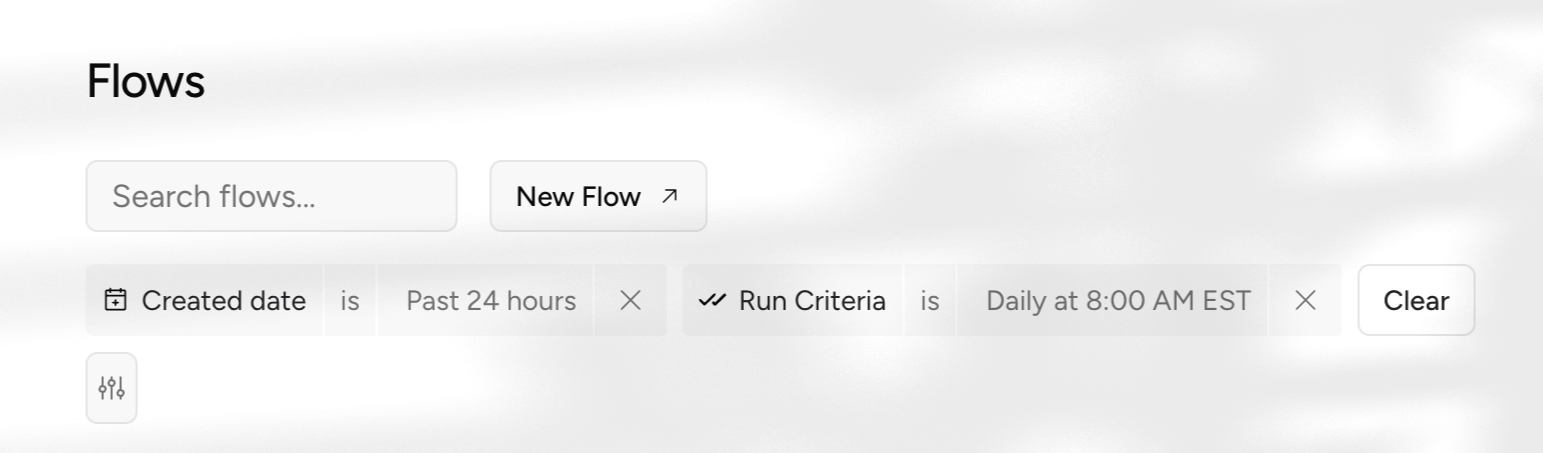This screenshot has width=1543, height=453.
Task: Click the Flows page heading
Action: (x=146, y=81)
